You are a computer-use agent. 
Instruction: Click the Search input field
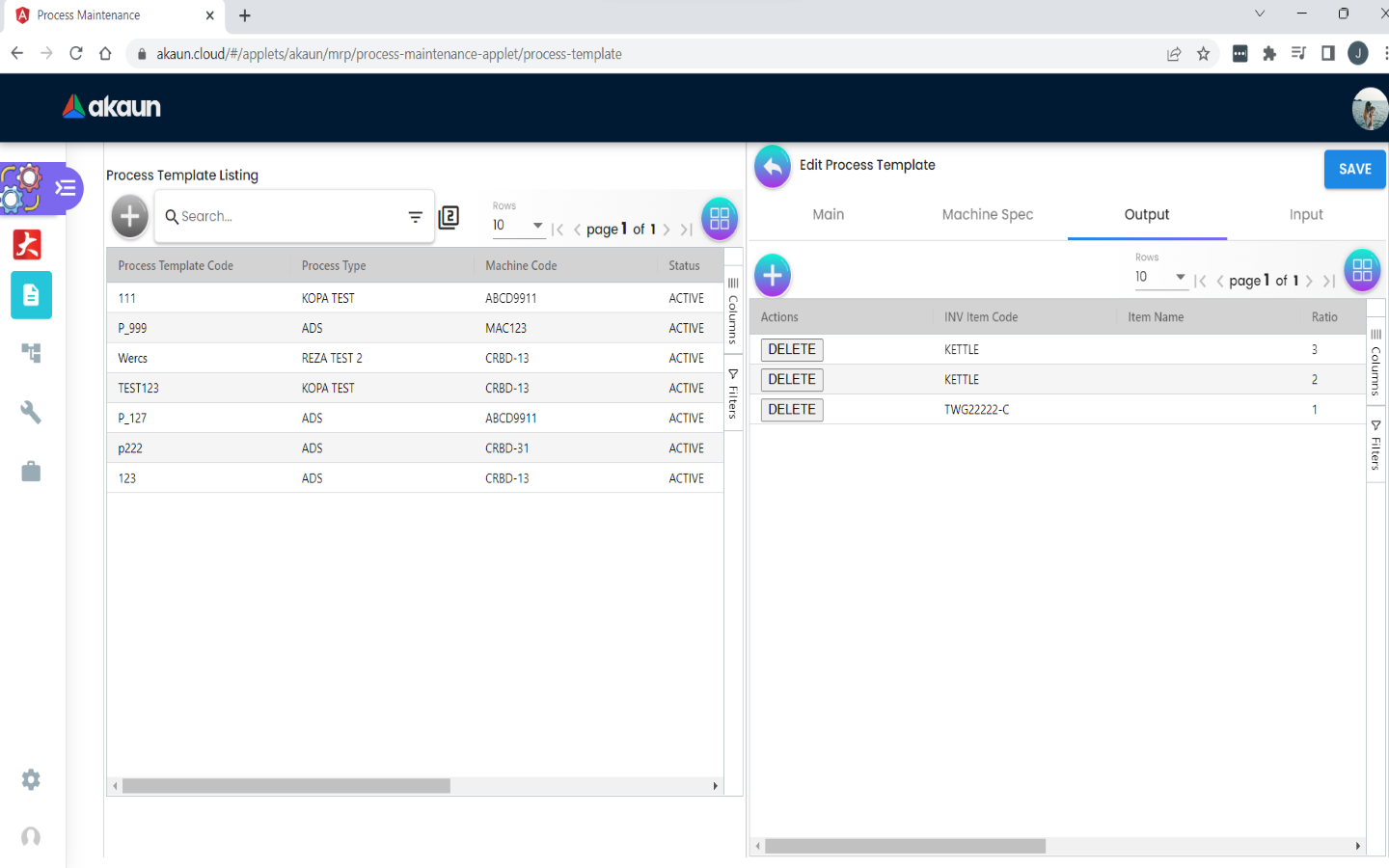click(285, 217)
